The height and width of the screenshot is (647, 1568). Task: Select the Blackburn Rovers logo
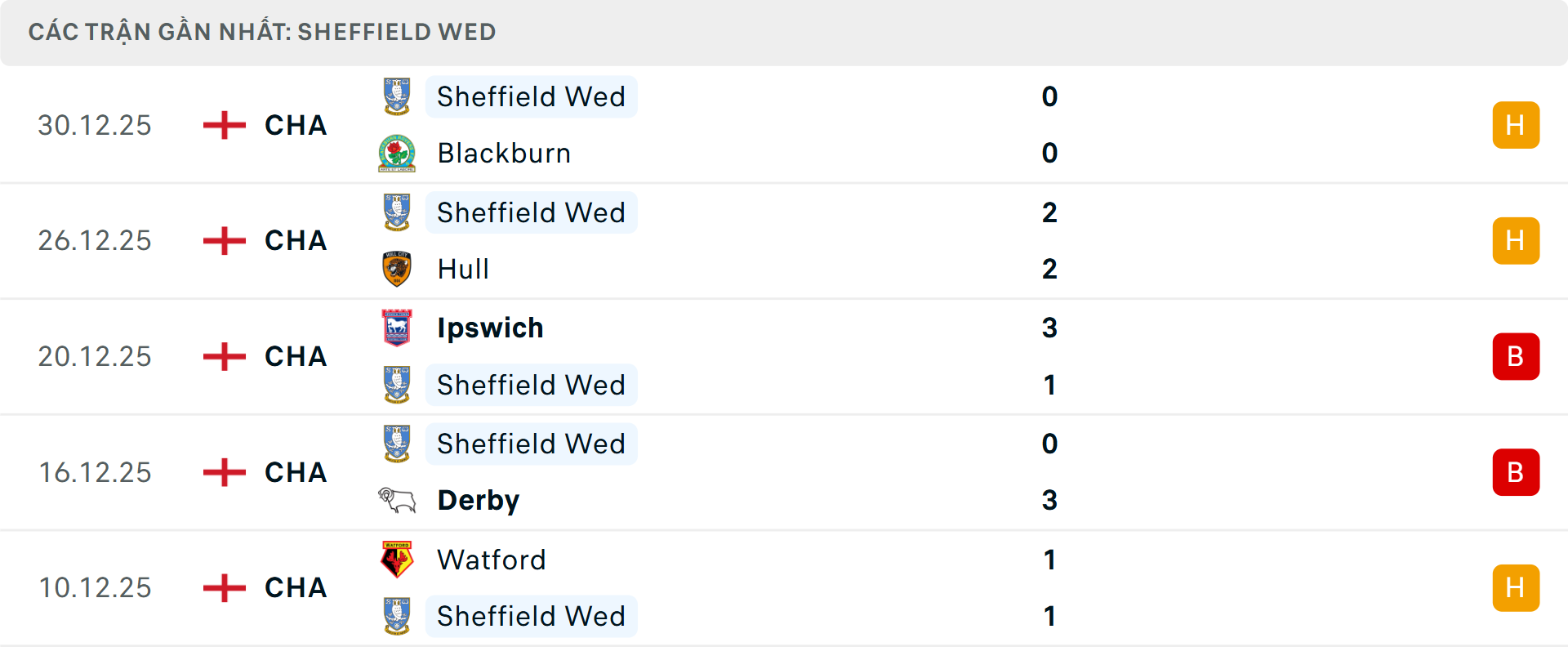click(397, 153)
